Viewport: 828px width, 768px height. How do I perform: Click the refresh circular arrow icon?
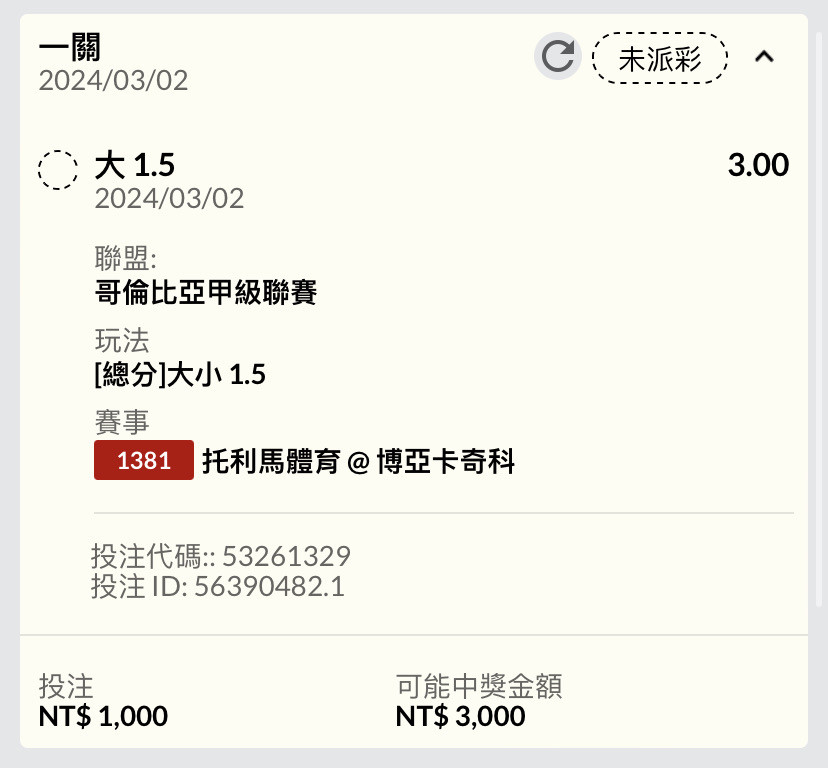(x=558, y=56)
